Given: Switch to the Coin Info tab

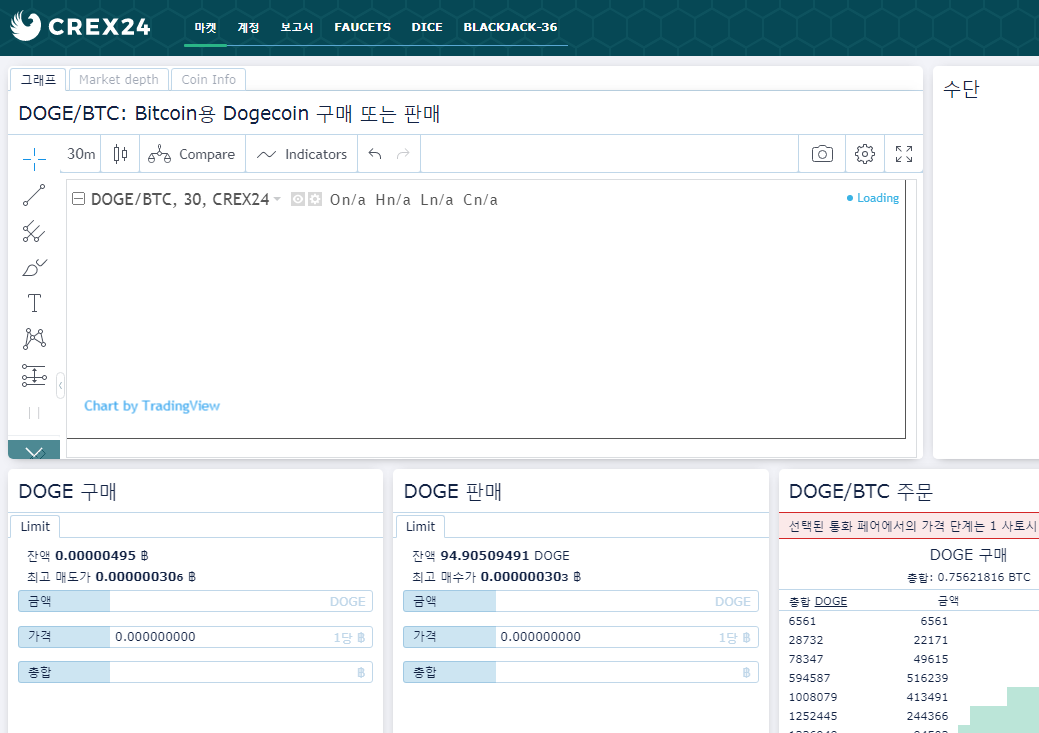Looking at the screenshot, I should point(209,80).
